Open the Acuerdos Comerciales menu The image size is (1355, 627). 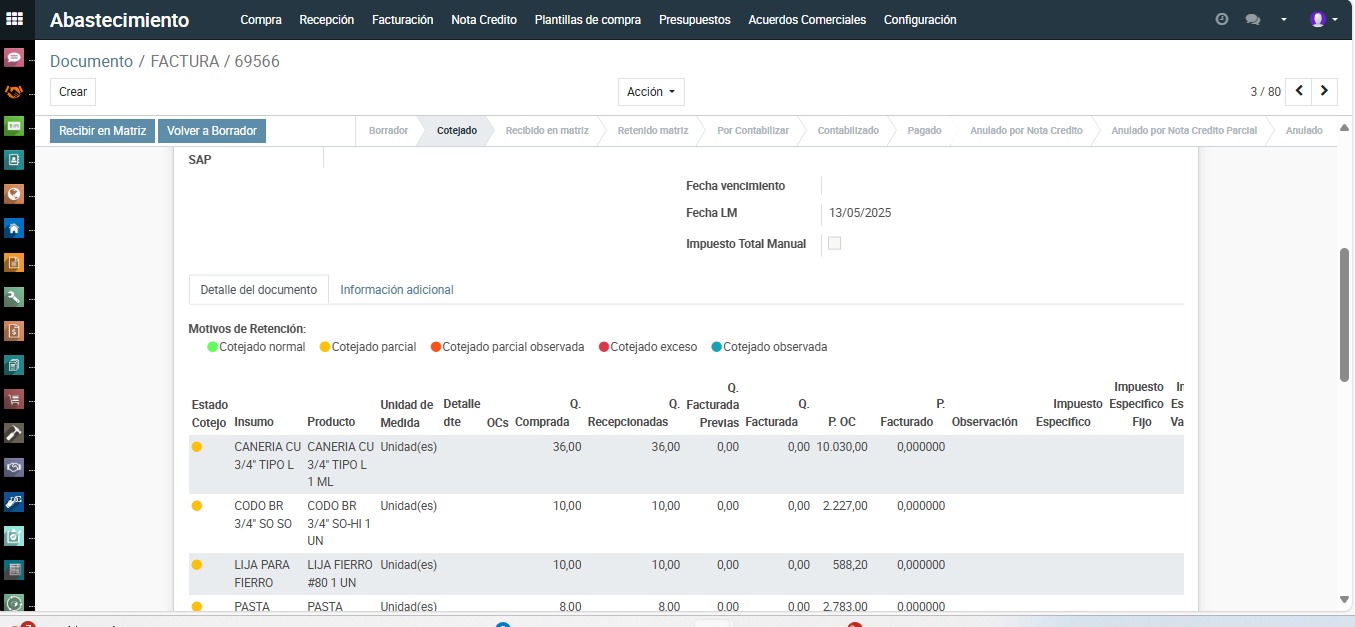click(x=807, y=20)
